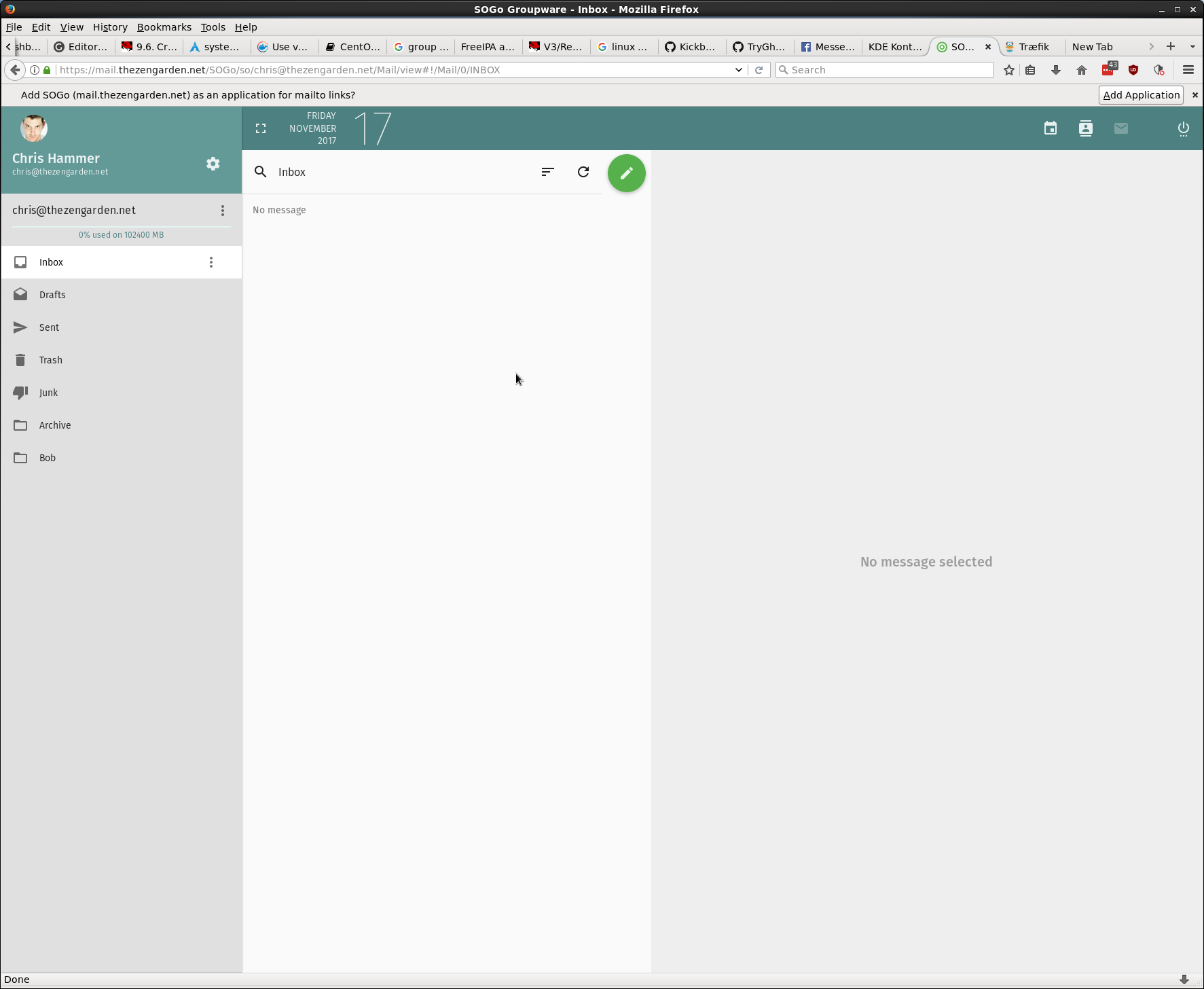Click Chris Hammer avatar picture
Viewport: 1204px width, 989px height.
pyautogui.click(x=34, y=128)
